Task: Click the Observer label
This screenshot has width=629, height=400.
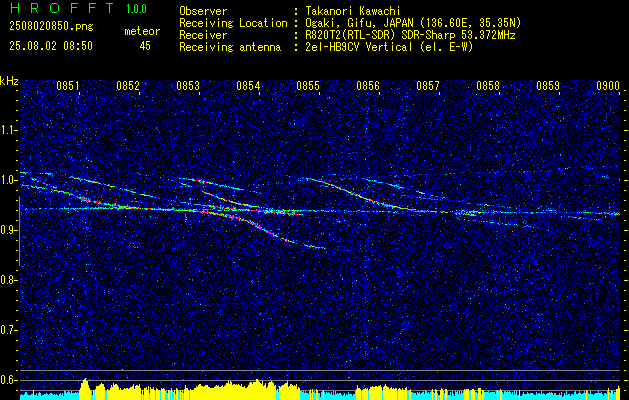Action: (x=203, y=11)
